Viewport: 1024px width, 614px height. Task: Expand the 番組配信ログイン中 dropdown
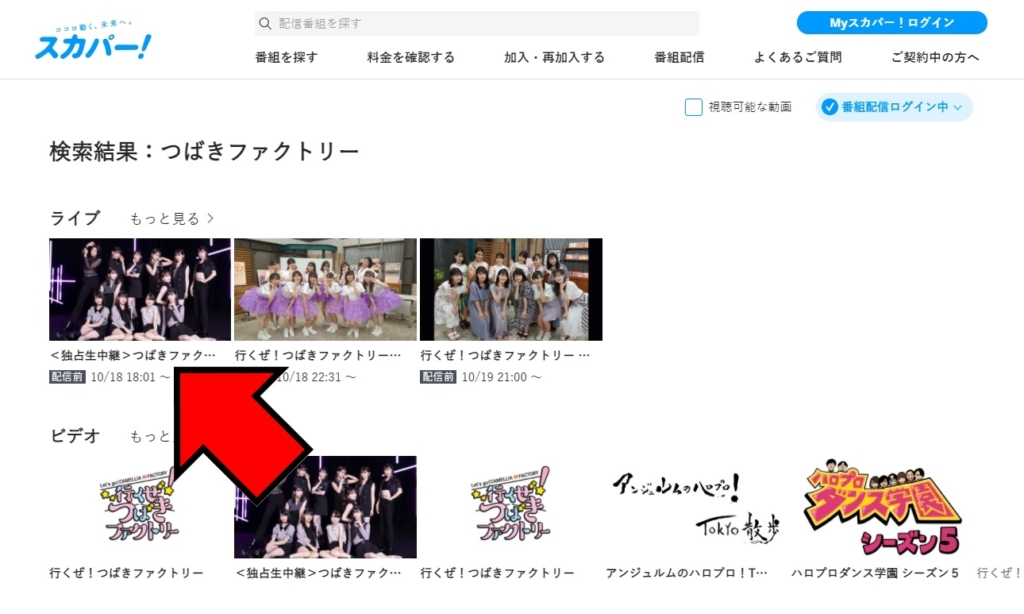pyautogui.click(x=894, y=107)
